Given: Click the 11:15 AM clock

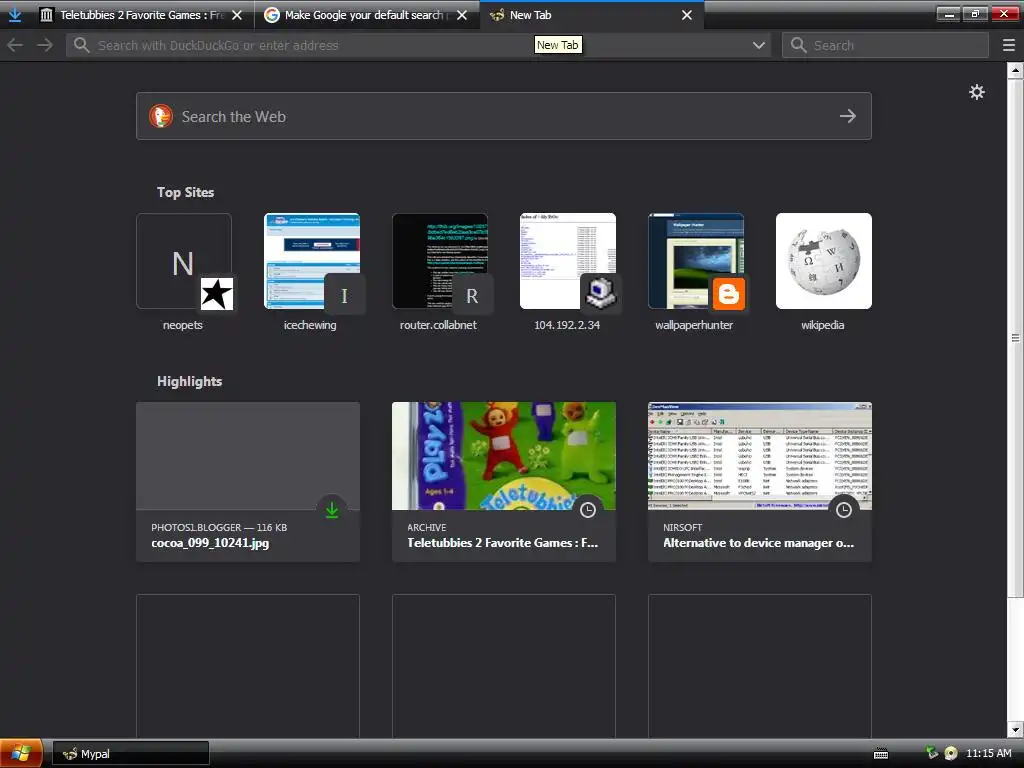Looking at the screenshot, I should [988, 753].
